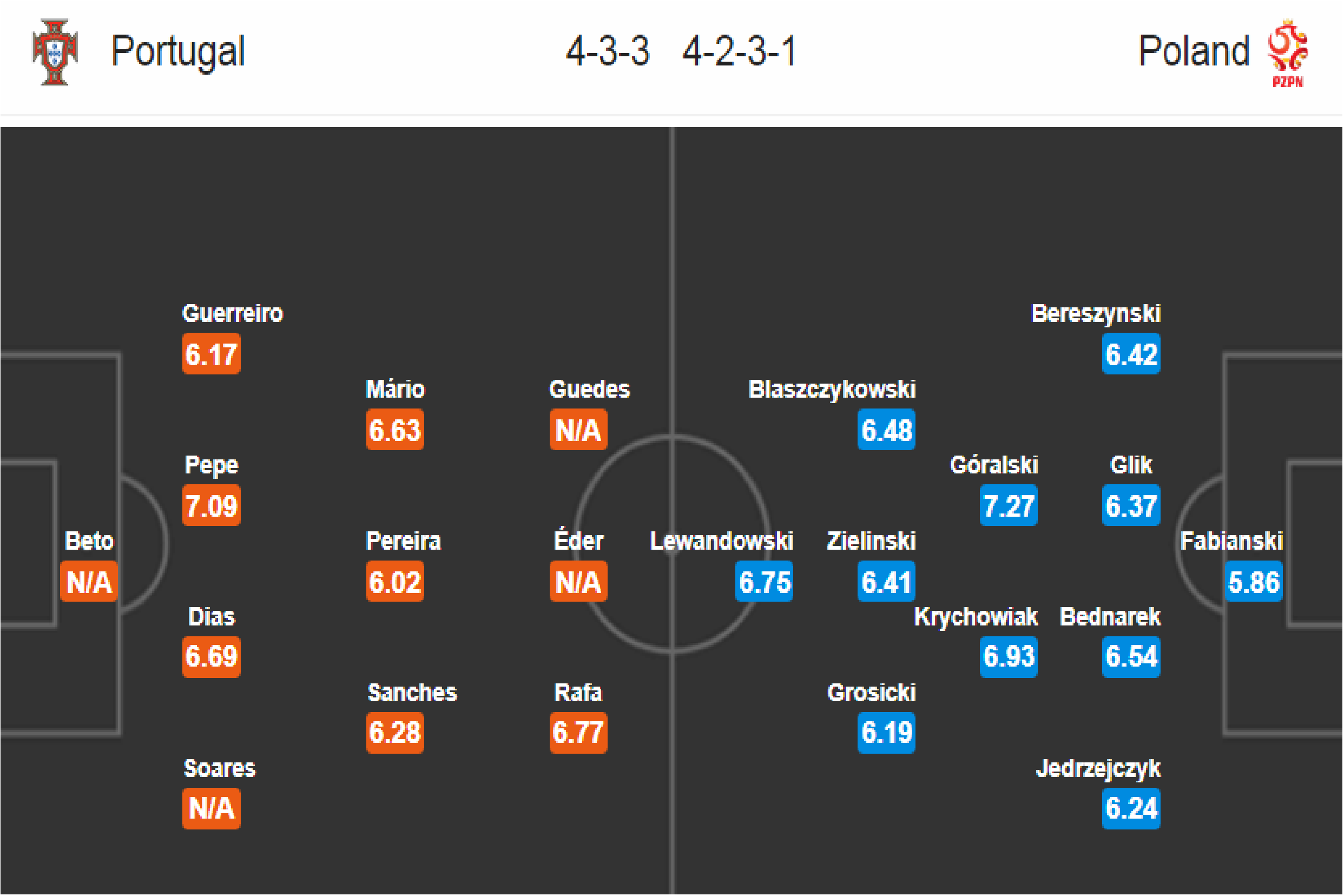Click Sanches' 6.28 rating badge
This screenshot has height=896, width=1344.
click(x=395, y=733)
